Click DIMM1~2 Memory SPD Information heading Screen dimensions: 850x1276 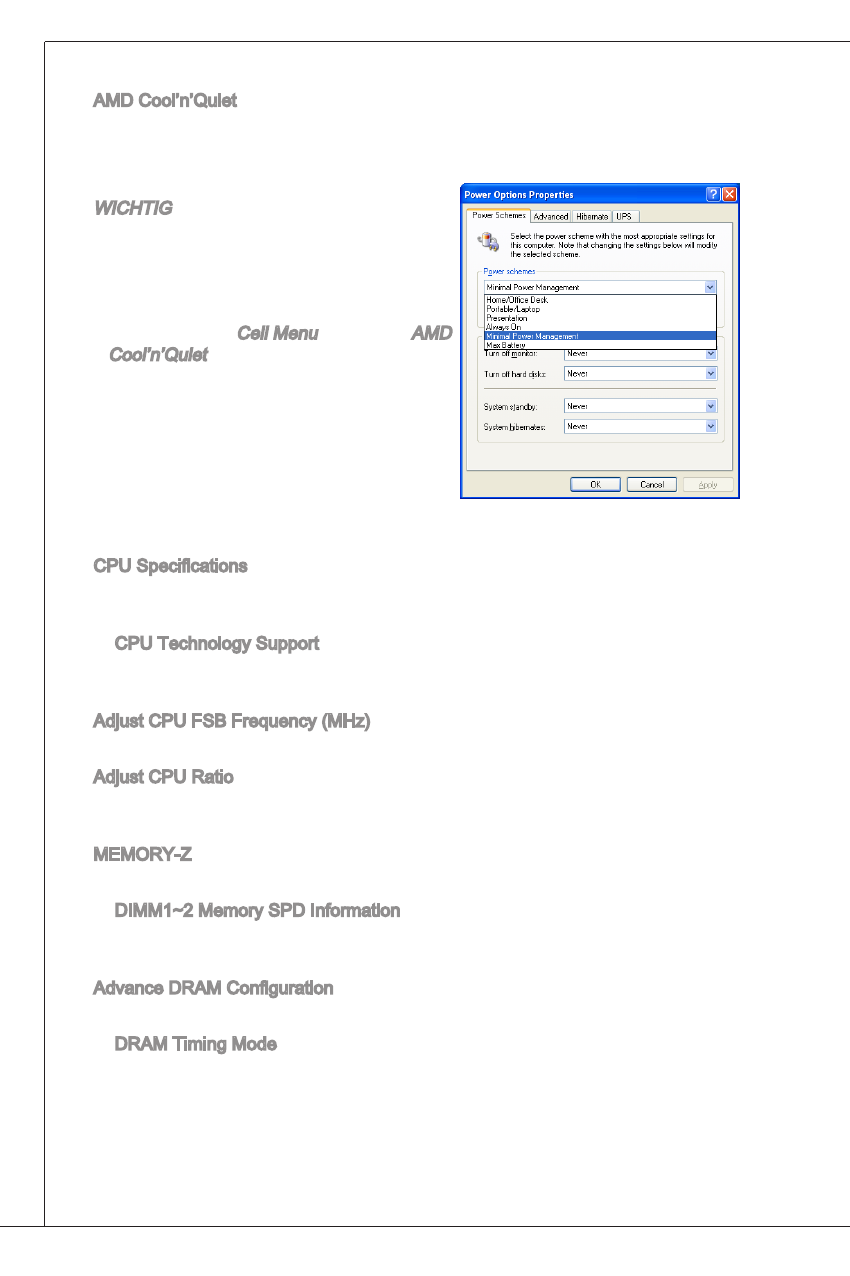click(x=257, y=911)
